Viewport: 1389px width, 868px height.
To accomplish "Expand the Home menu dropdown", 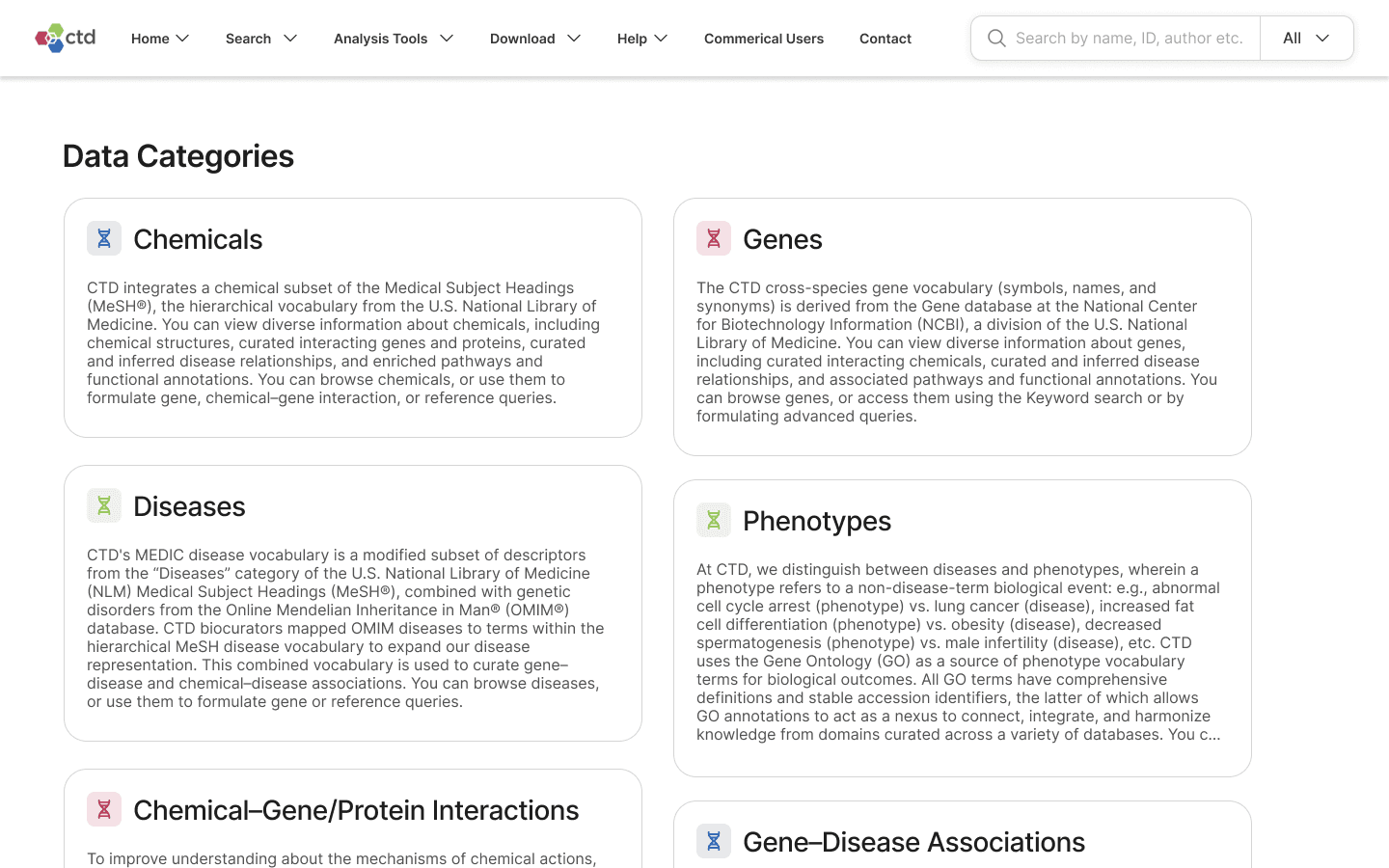I will coord(160,39).
